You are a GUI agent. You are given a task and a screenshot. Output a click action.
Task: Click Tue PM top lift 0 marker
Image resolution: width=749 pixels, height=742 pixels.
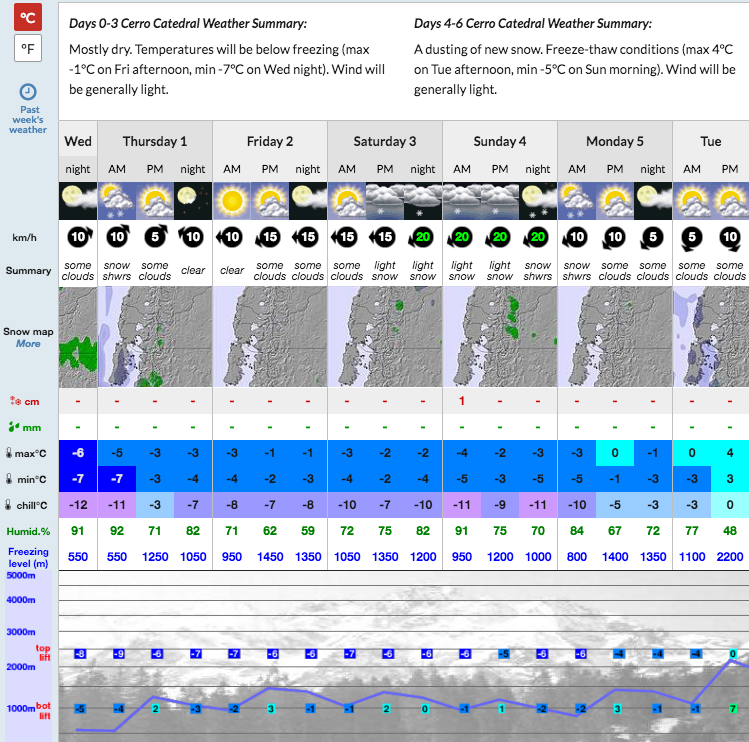pos(733,654)
